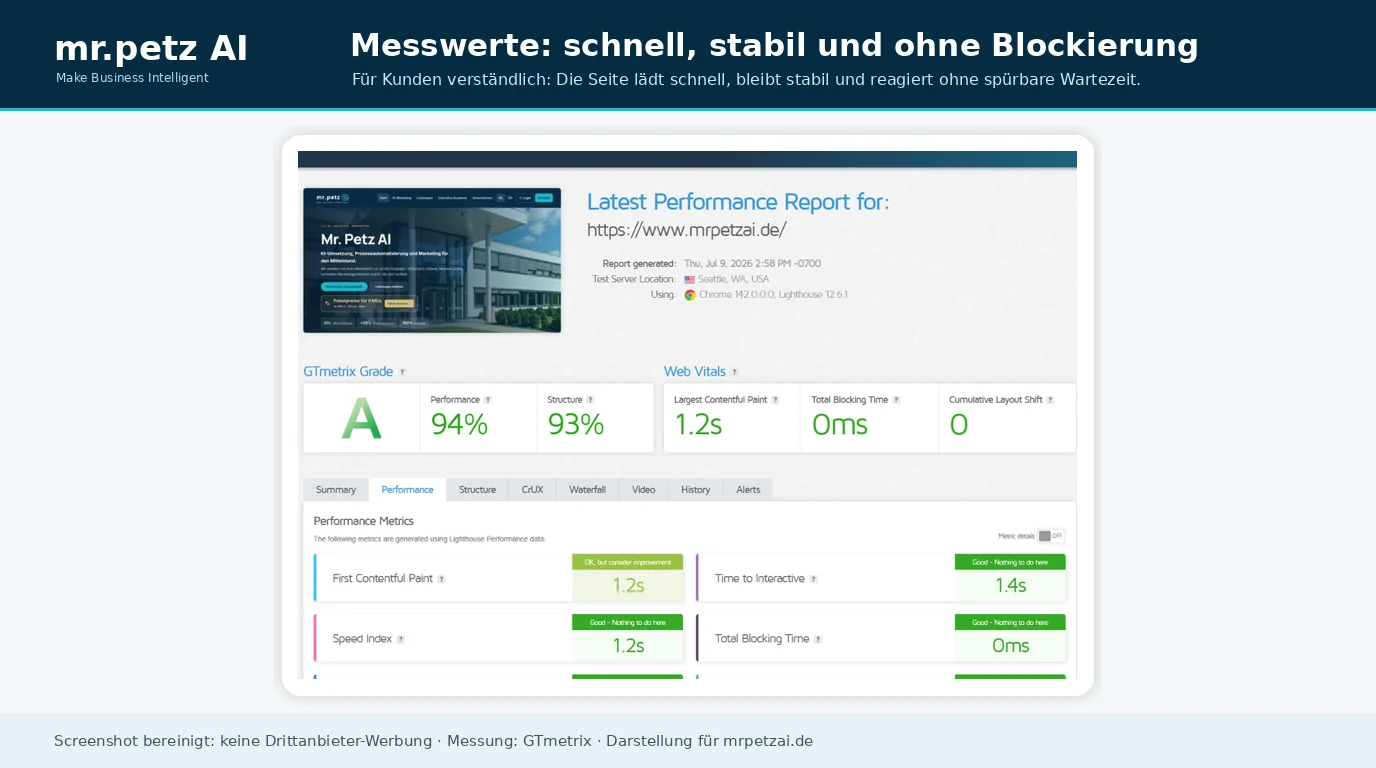The height and width of the screenshot is (768, 1376).
Task: Click the mr.petz AI logo in header
Action: 151,49
